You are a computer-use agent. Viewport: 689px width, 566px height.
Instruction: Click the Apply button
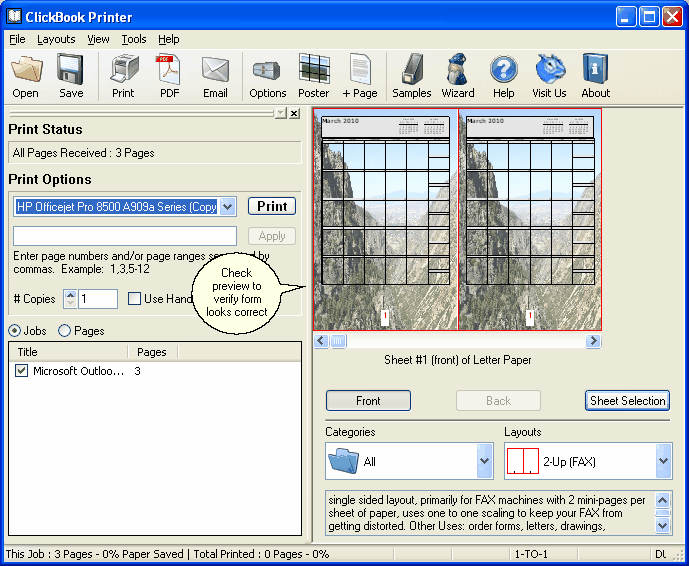[x=272, y=236]
